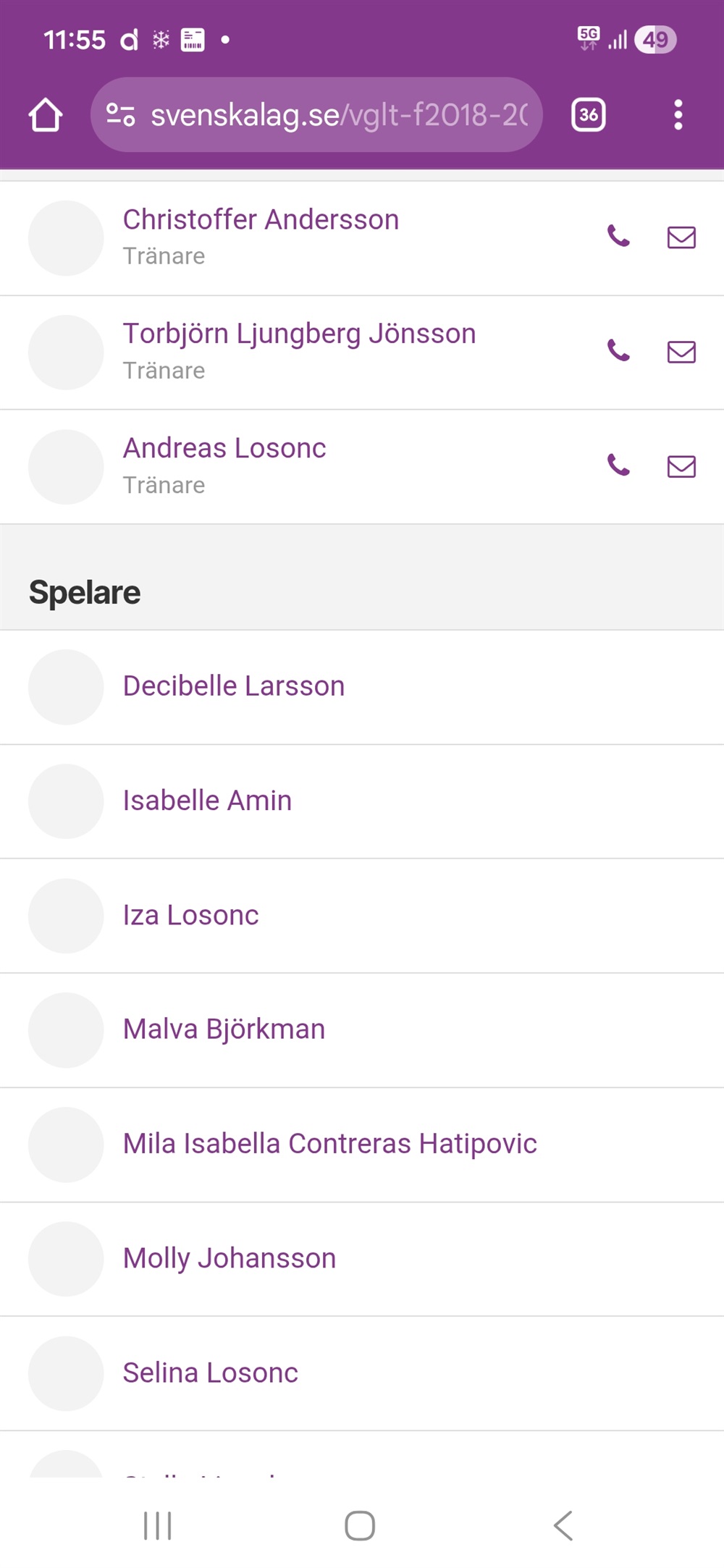Tap Selina Losonc's avatar placeholder
Image resolution: width=724 pixels, height=1568 pixels.
pyautogui.click(x=66, y=1373)
